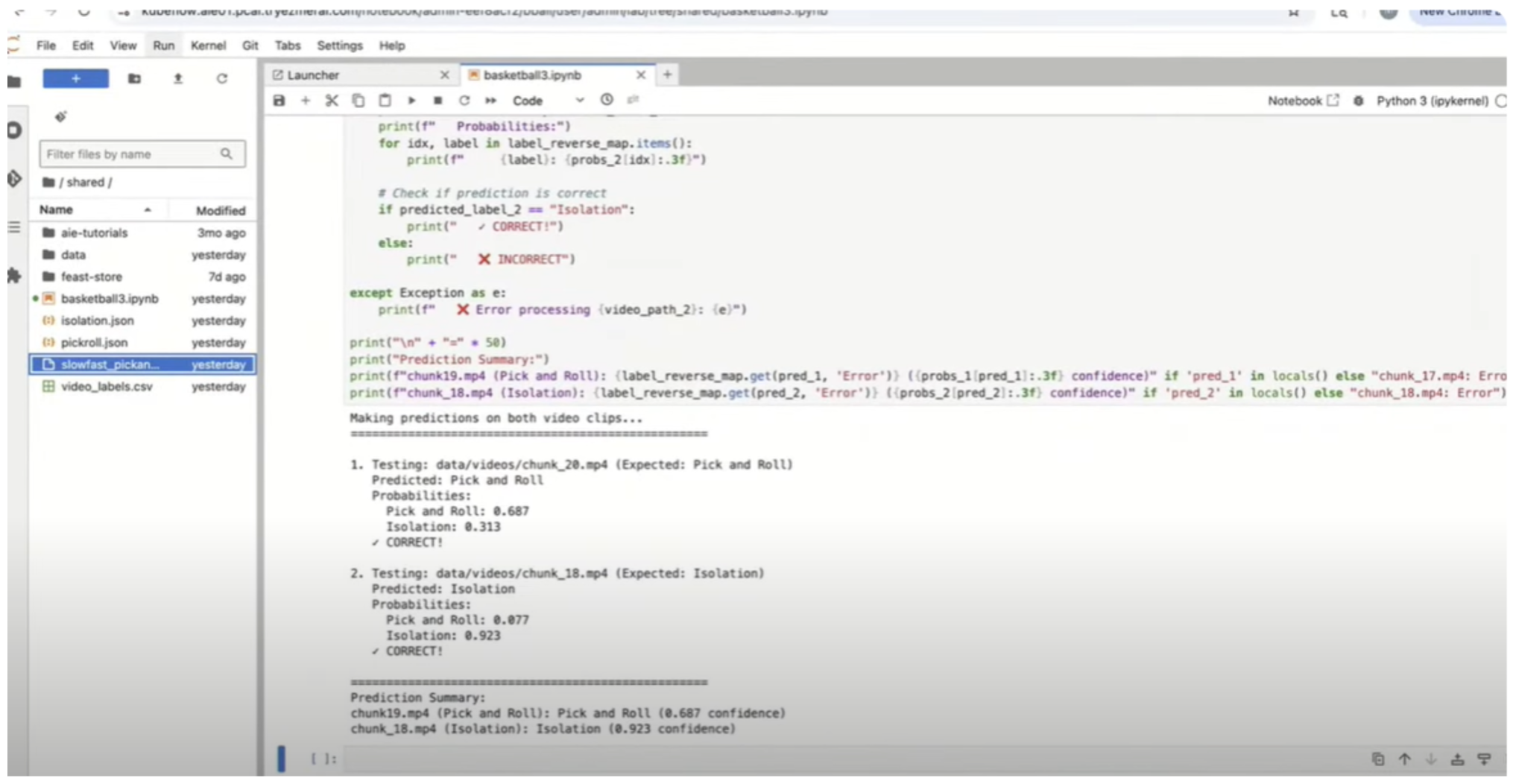Open the cell type Code dropdown
The width and height of the screenshot is (1513, 784).
click(547, 101)
